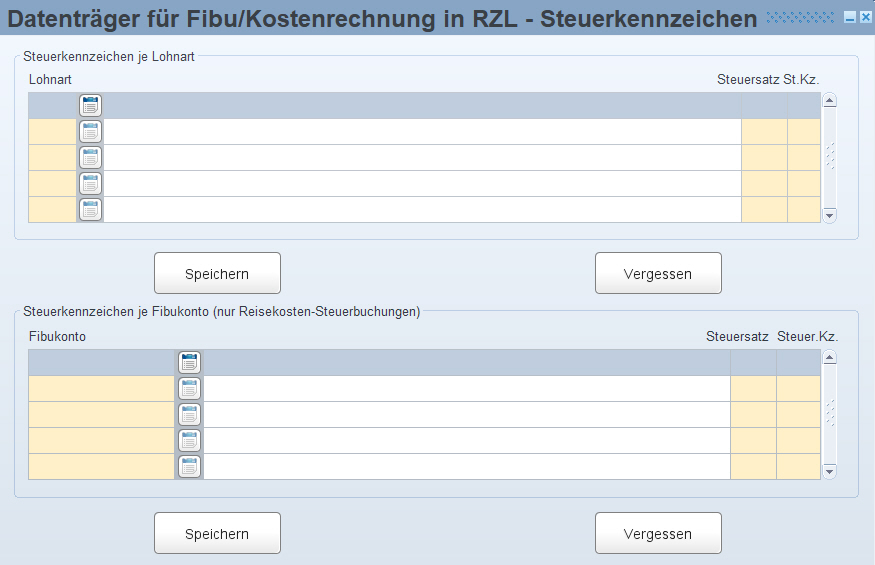
Task: Open lookup list in second Lohnart row
Action: [90, 157]
